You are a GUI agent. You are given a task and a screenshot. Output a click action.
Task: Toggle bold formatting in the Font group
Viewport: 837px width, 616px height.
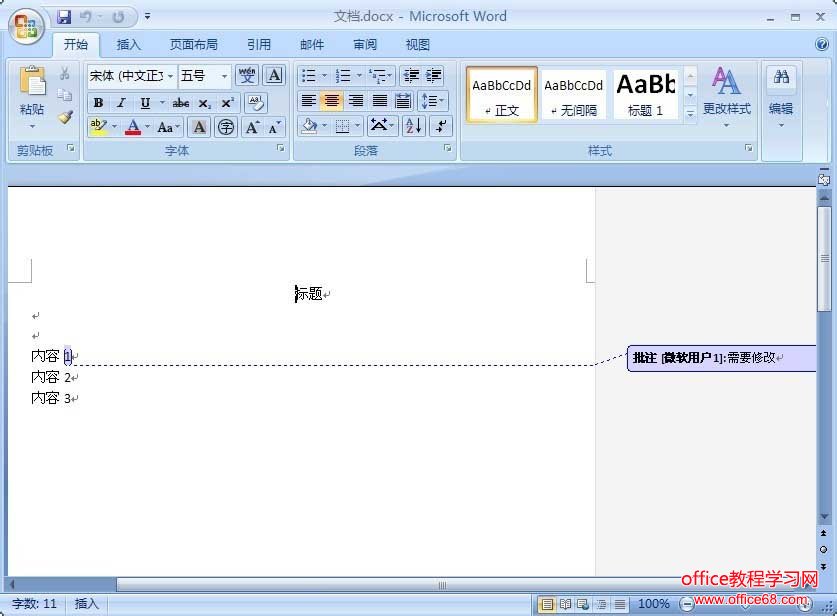pyautogui.click(x=99, y=102)
